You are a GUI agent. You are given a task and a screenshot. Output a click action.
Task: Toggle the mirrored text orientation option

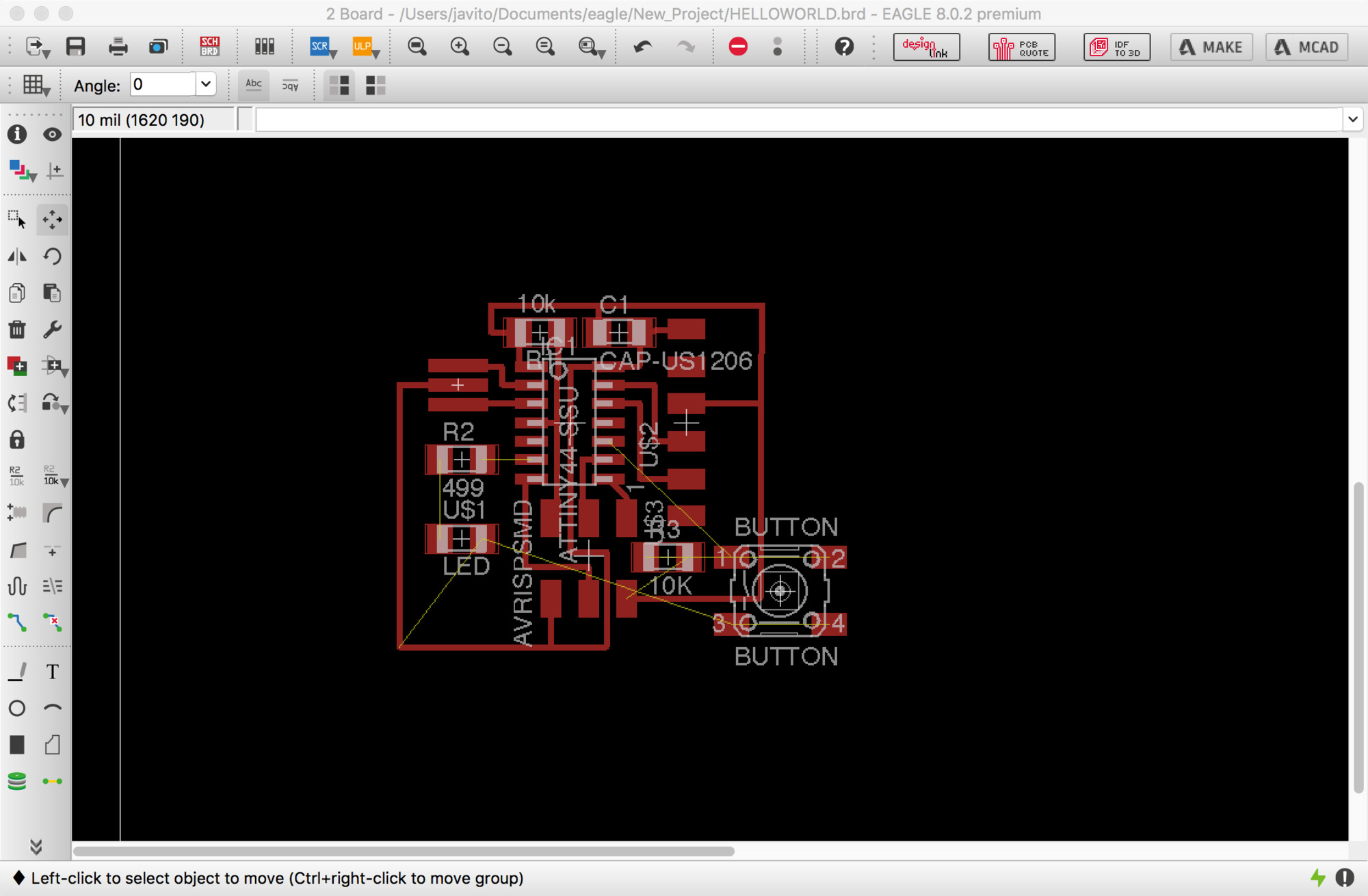[291, 85]
